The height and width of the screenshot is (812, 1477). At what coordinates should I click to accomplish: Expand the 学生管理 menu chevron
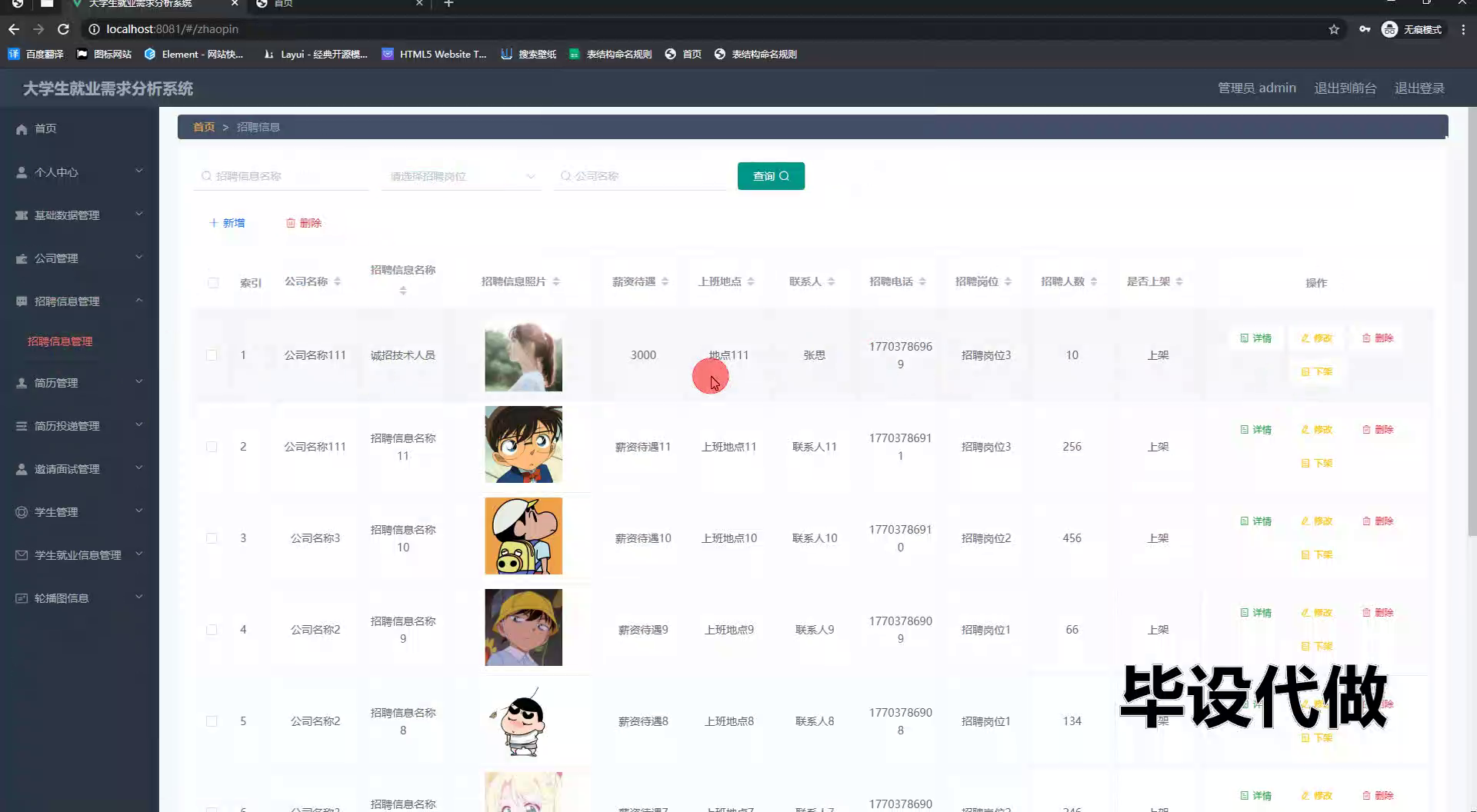[139, 511]
